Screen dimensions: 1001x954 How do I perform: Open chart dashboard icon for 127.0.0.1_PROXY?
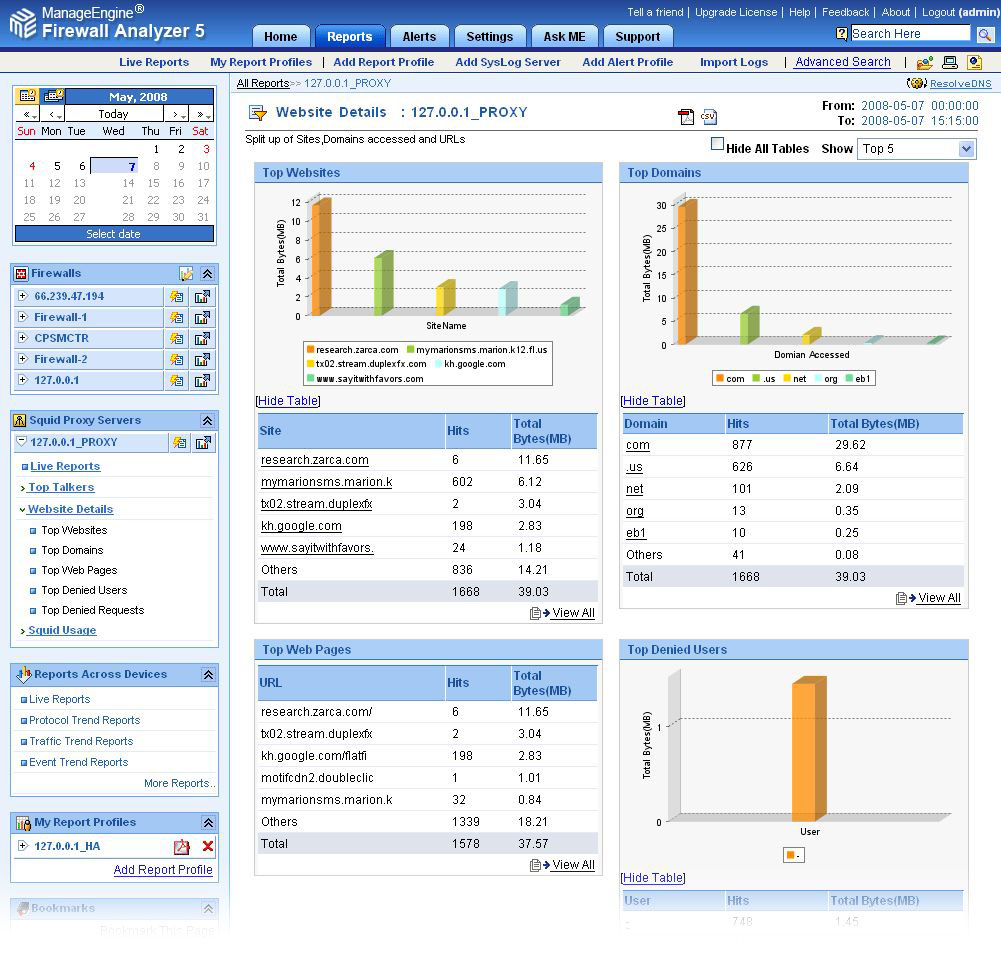tap(204, 443)
